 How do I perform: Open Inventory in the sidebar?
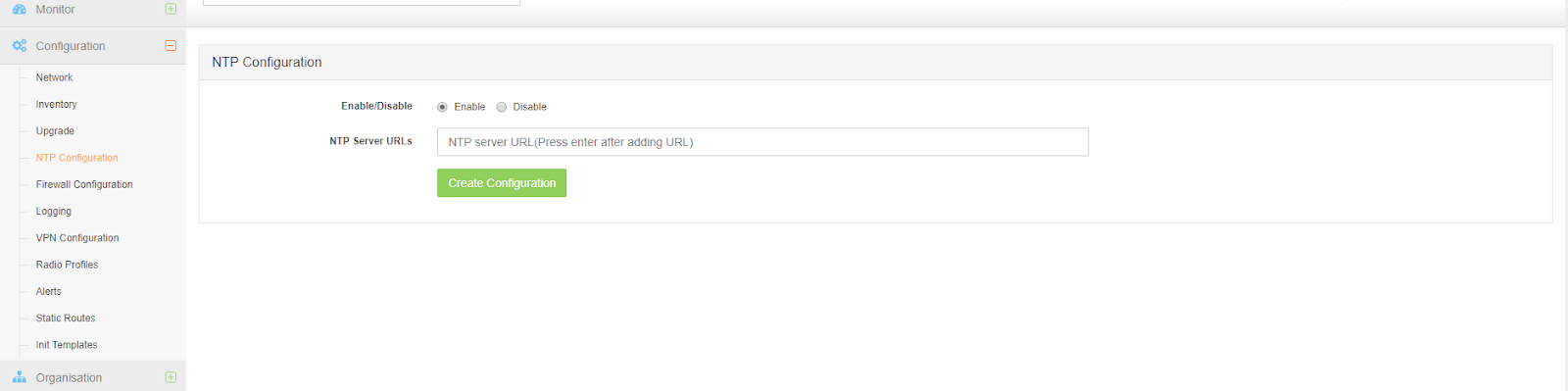click(x=56, y=104)
